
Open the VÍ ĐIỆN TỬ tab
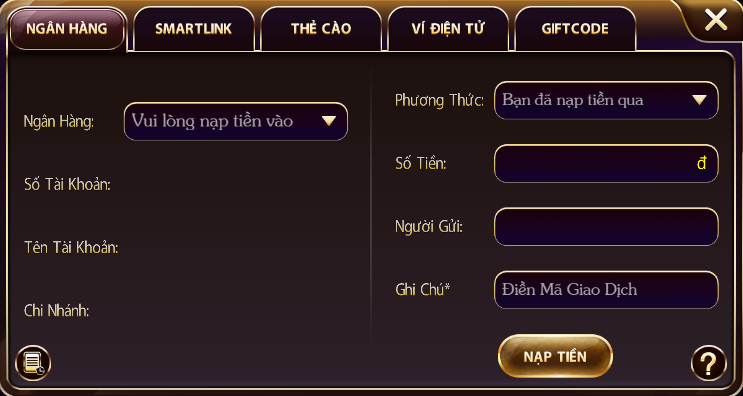pyautogui.click(x=448, y=28)
